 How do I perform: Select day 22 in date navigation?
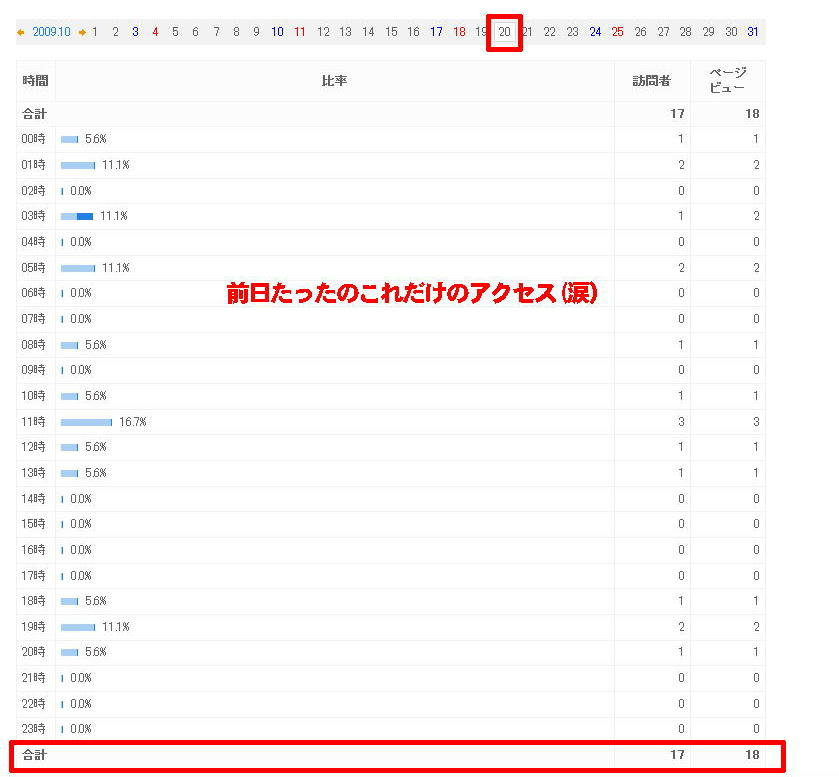[550, 32]
